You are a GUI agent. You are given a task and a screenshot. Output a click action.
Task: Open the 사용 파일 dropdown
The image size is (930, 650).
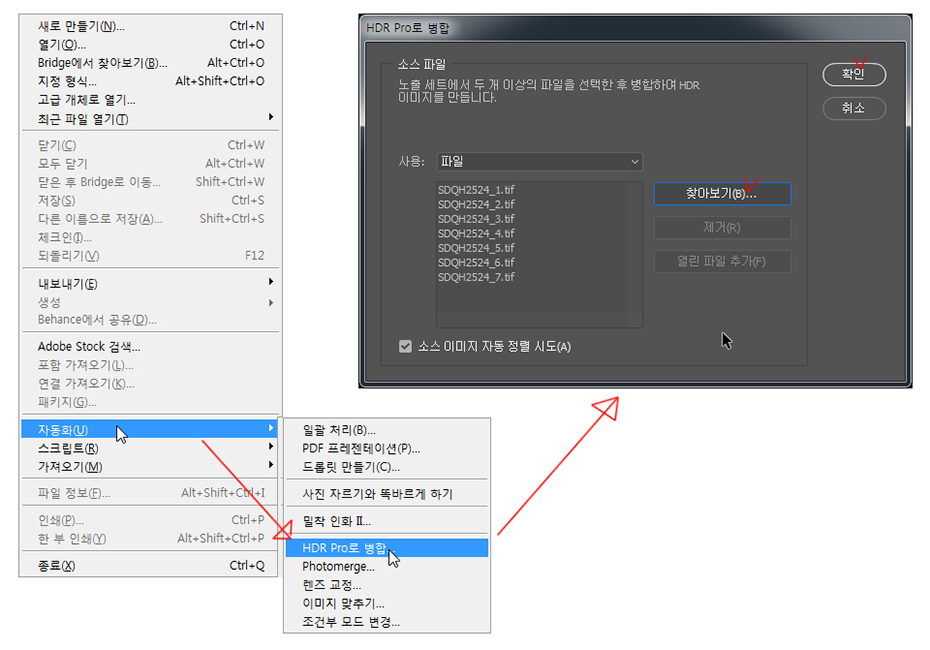coord(540,161)
